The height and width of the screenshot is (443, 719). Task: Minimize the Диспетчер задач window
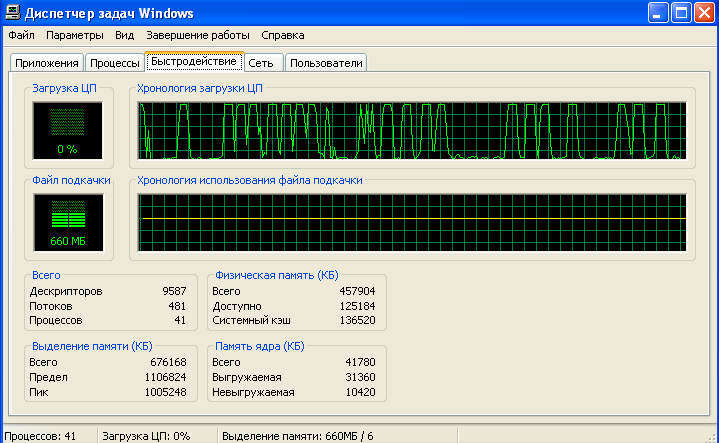[658, 12]
